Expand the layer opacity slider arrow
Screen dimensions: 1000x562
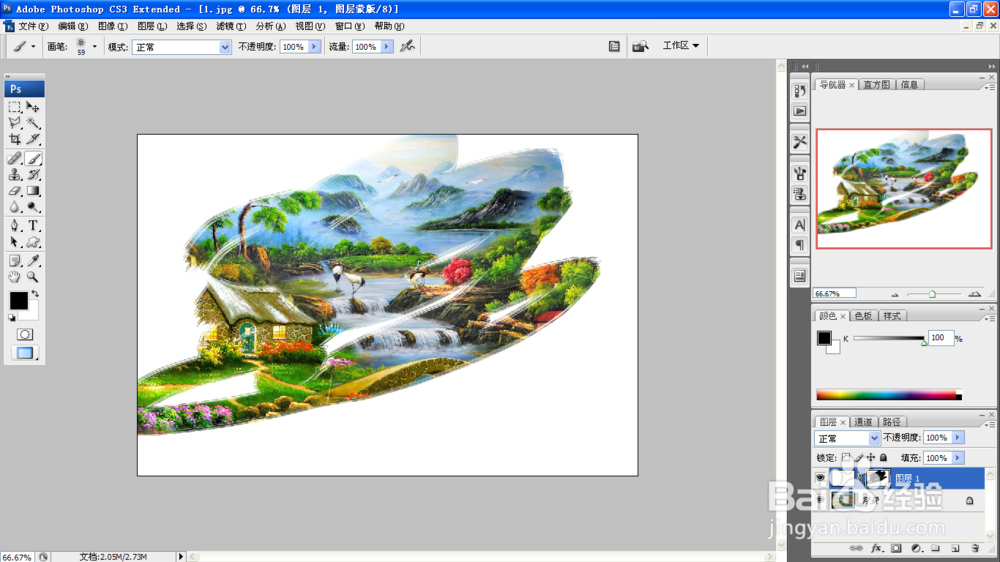click(x=958, y=438)
